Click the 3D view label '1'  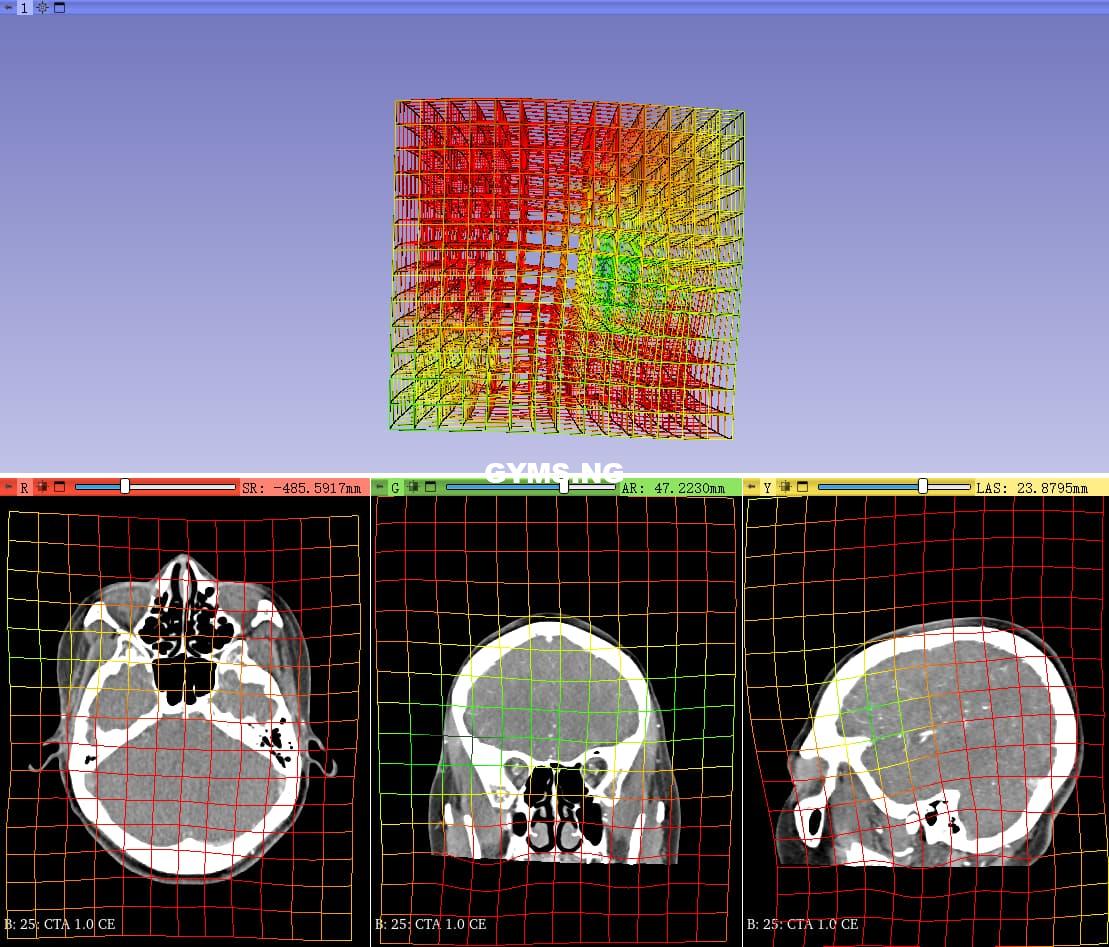[25, 7]
